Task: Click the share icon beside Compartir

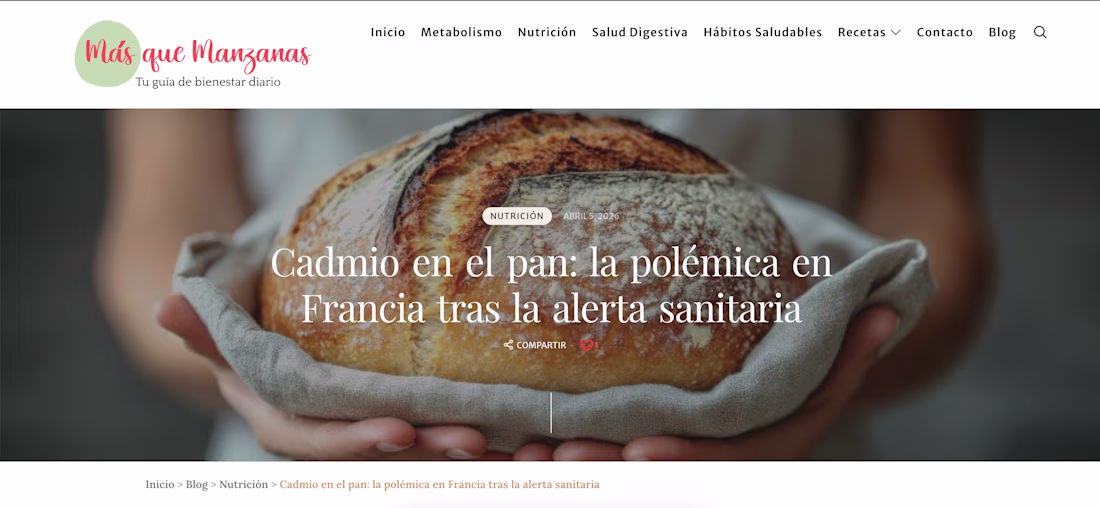Action: [x=509, y=345]
